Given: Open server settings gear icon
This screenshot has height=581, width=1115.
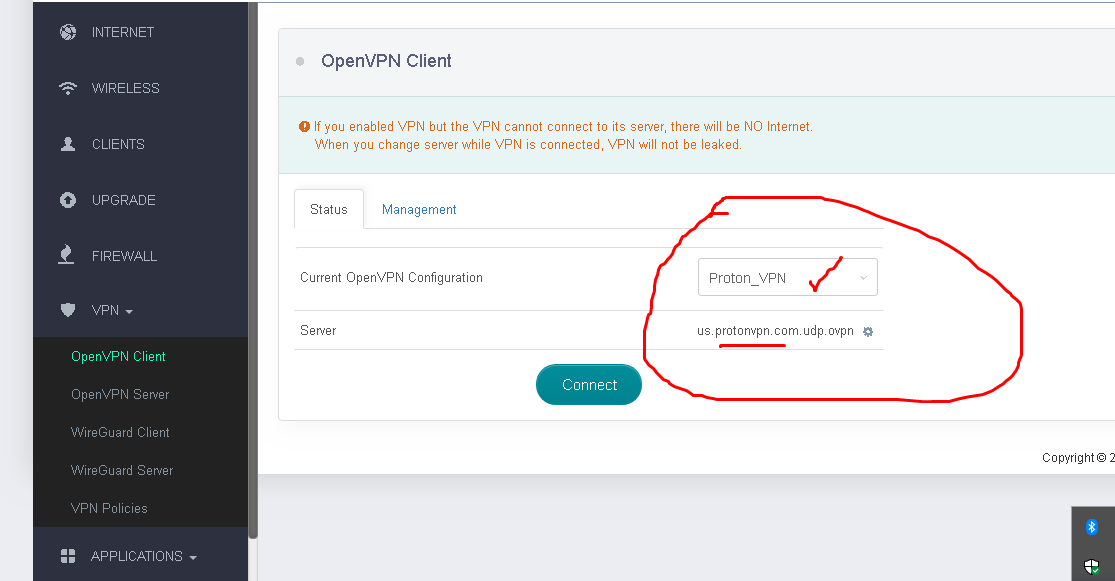Looking at the screenshot, I should click(x=868, y=332).
